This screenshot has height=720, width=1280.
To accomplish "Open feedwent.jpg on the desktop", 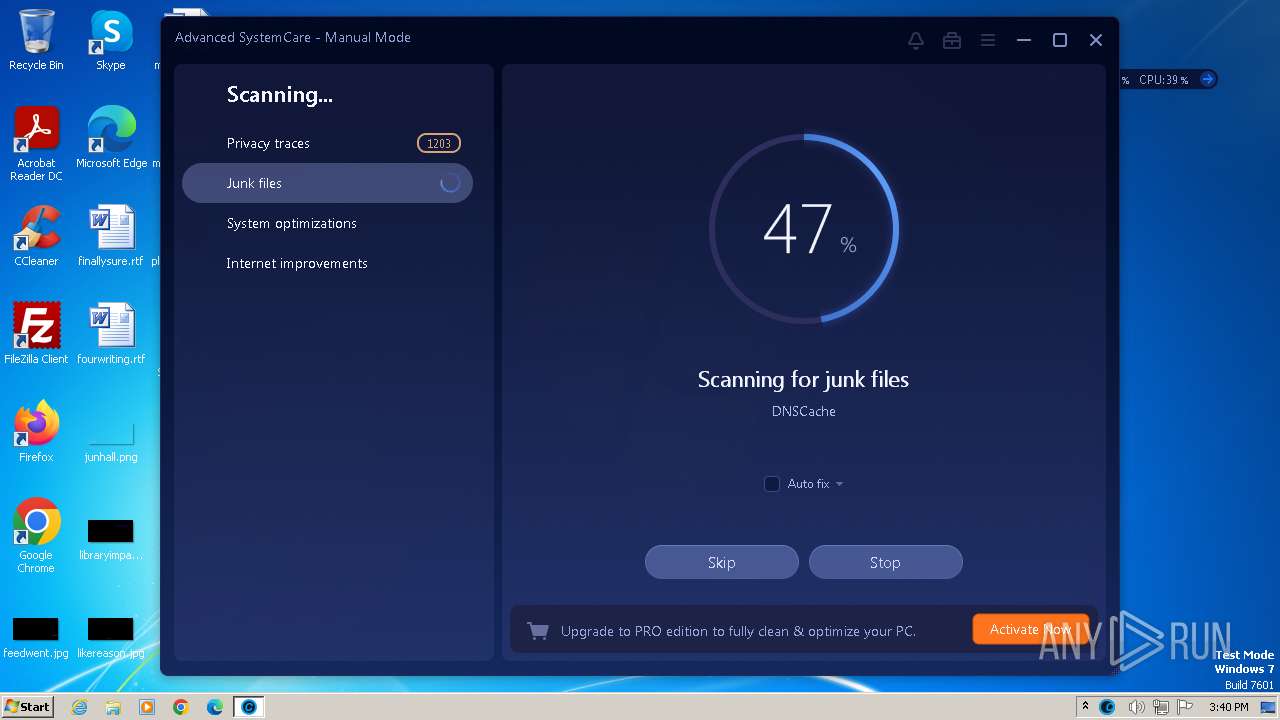I will (x=36, y=638).
